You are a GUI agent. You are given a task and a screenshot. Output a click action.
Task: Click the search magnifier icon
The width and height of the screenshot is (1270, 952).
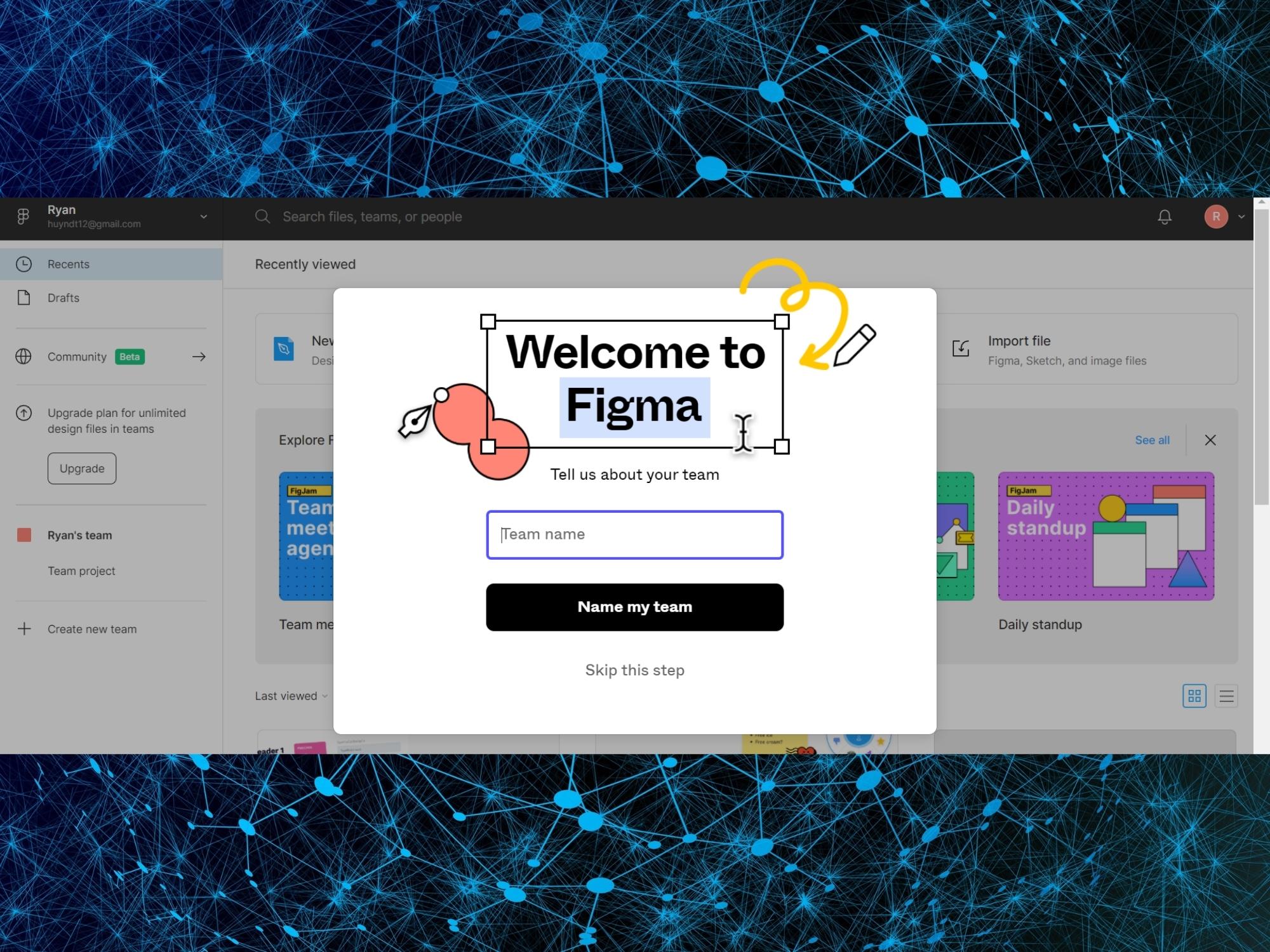click(262, 216)
